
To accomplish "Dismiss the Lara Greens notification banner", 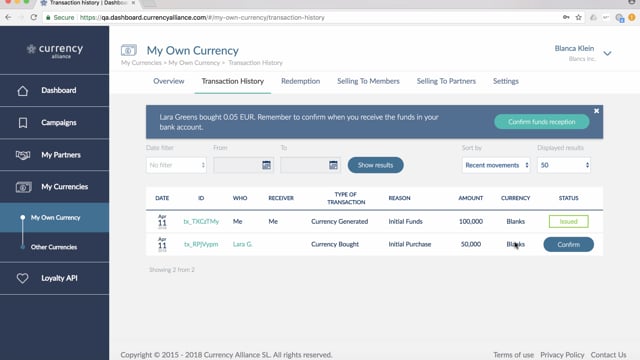I will (596, 111).
